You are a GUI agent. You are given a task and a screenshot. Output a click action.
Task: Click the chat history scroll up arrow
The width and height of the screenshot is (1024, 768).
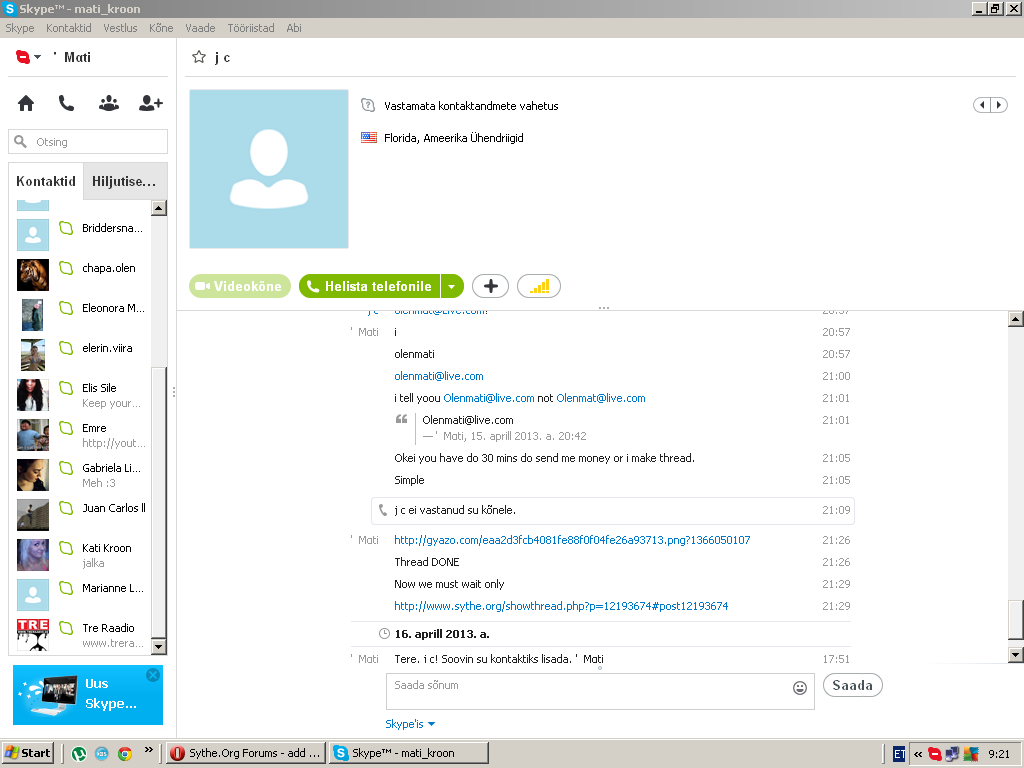pyautogui.click(x=1016, y=319)
